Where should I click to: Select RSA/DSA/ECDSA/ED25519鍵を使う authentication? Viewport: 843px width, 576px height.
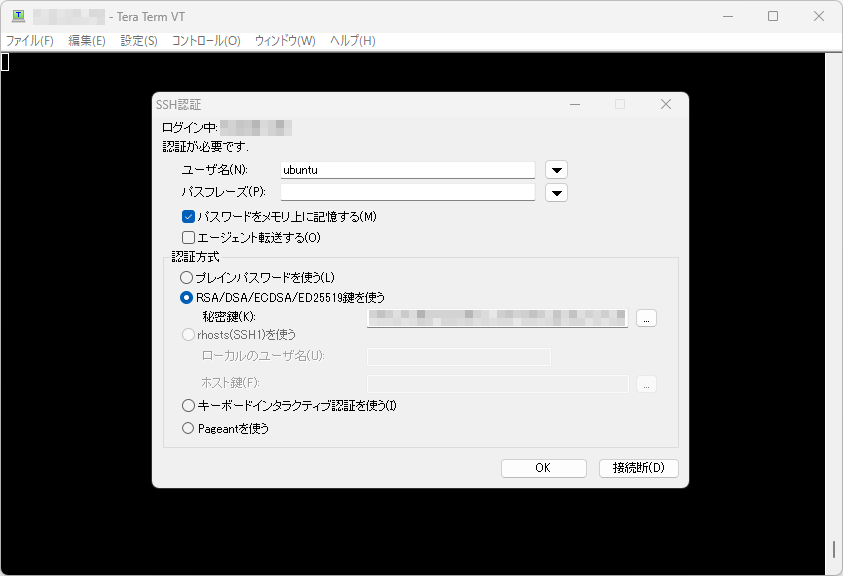(x=187, y=297)
